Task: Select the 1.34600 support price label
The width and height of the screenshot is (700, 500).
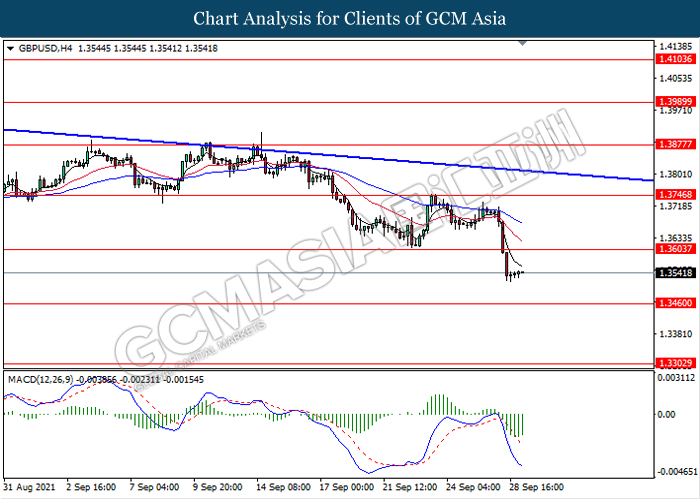Action: point(675,303)
